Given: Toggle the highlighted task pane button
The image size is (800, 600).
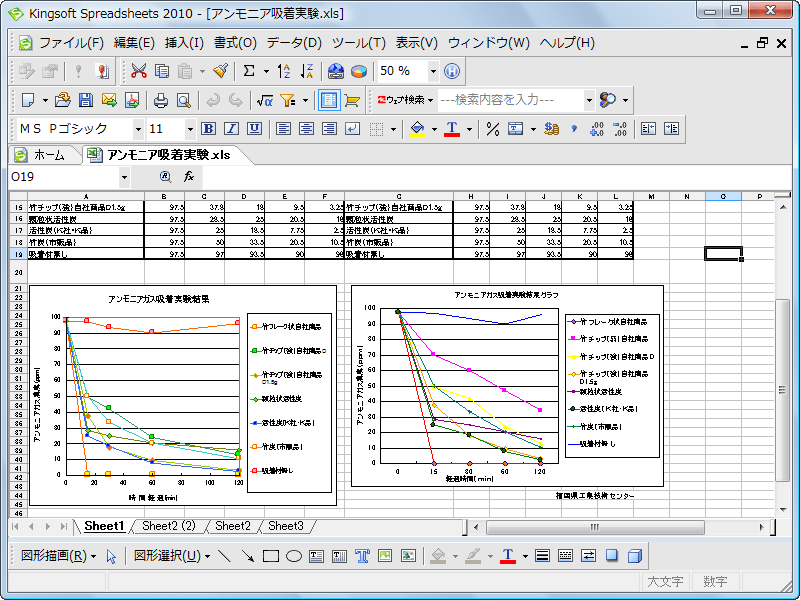Looking at the screenshot, I should point(329,100).
